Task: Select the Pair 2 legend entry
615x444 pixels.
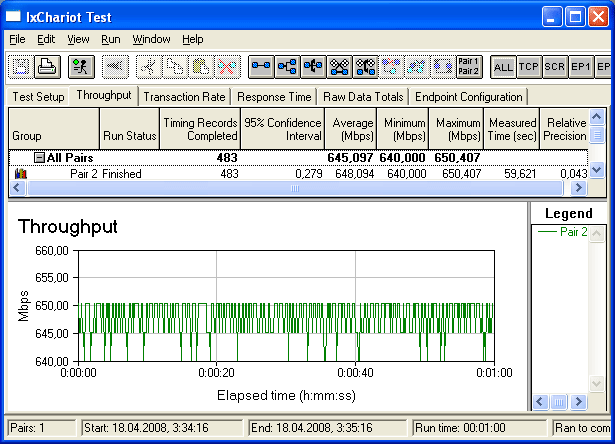Action: pos(562,232)
